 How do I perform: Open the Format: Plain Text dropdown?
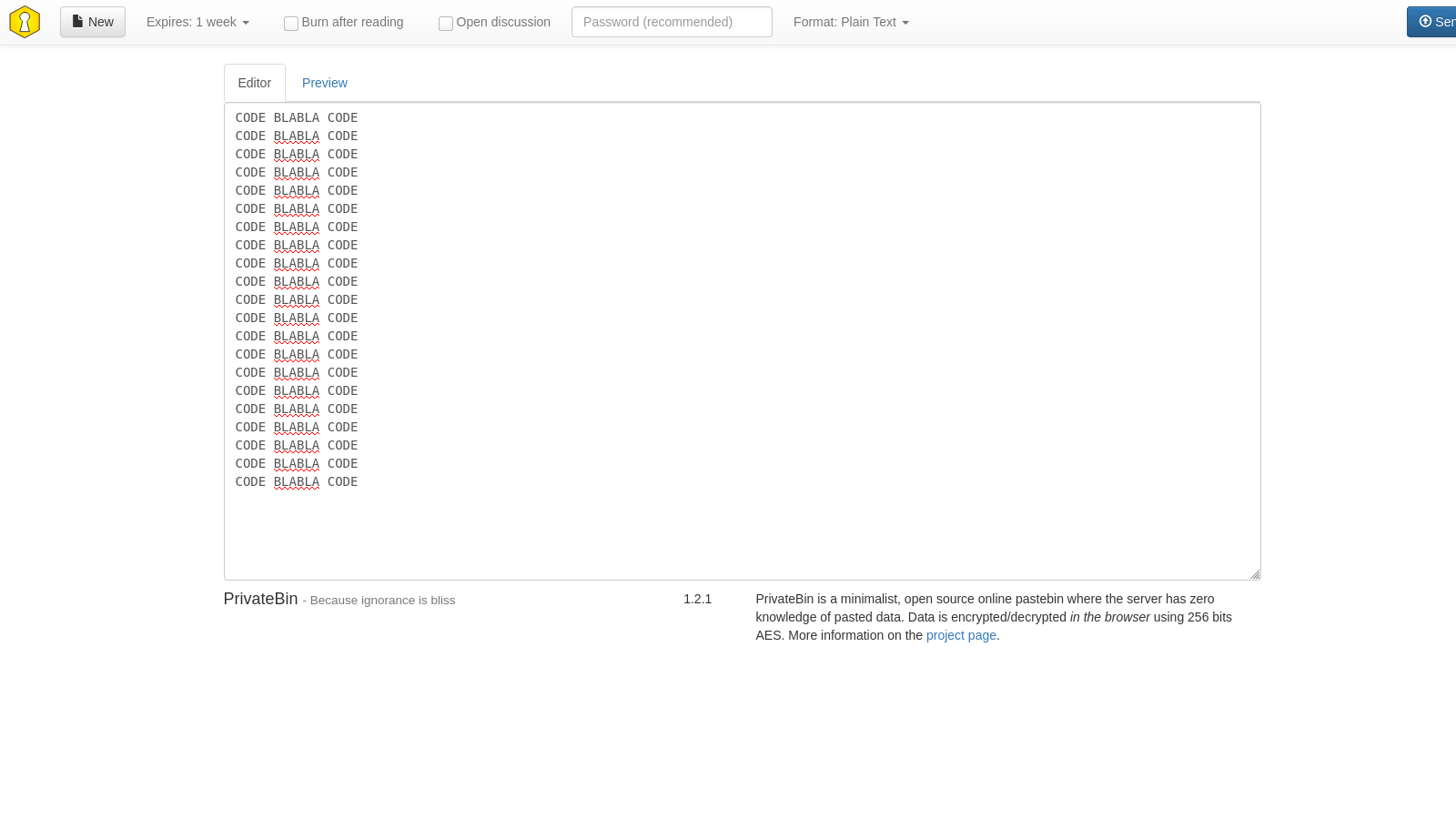tap(851, 22)
